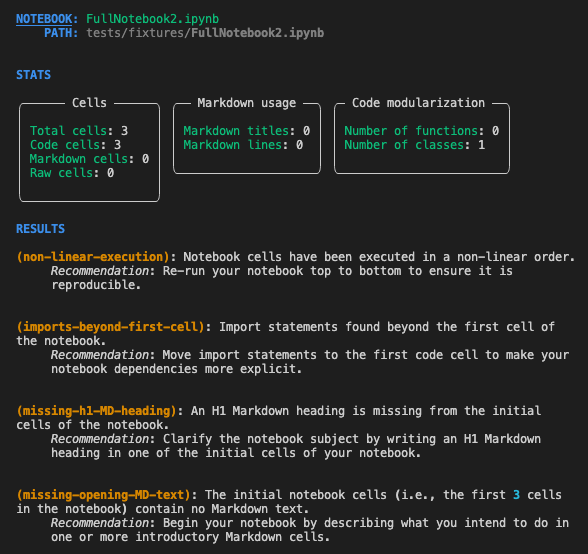Click 'notebook dependencies more explicit.' line

(177, 369)
